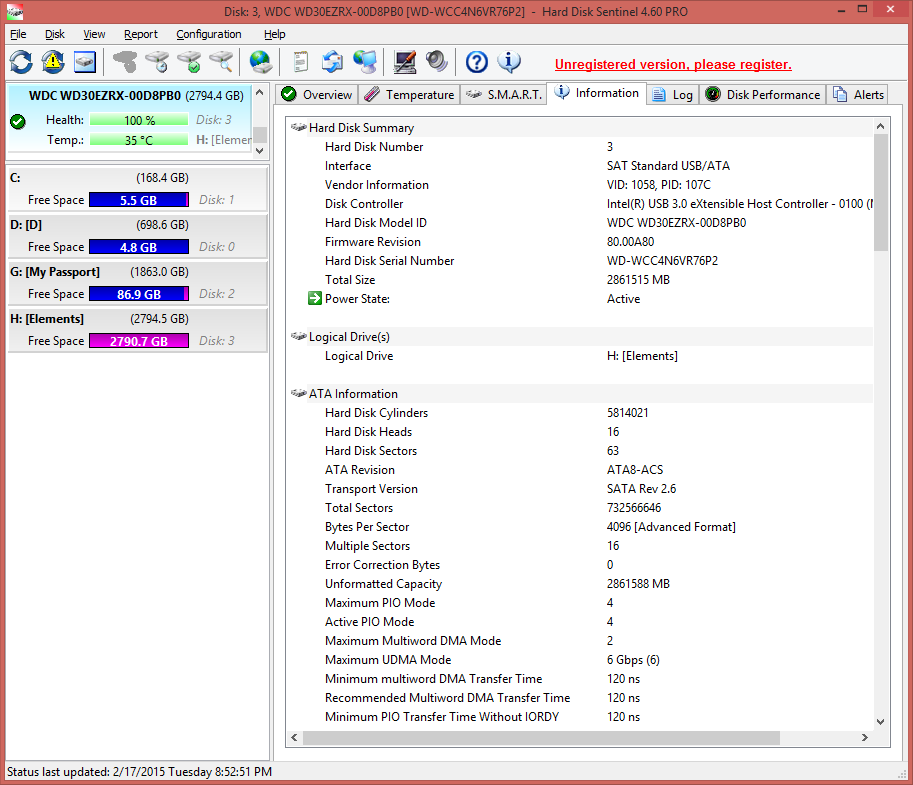Switch to the Log tab
This screenshot has height=785, width=913.
[672, 94]
